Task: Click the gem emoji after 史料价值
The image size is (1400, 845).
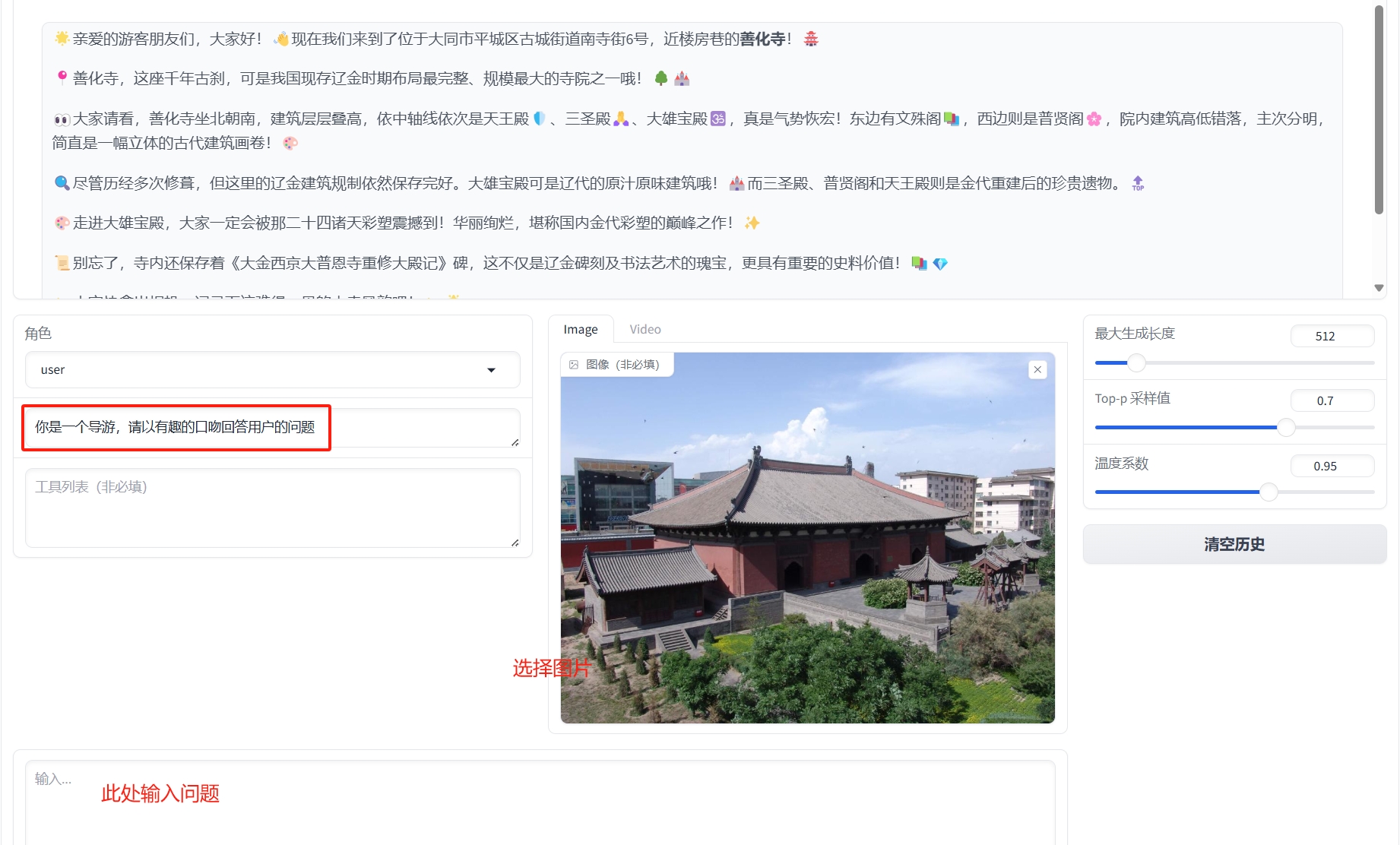Action: click(940, 264)
